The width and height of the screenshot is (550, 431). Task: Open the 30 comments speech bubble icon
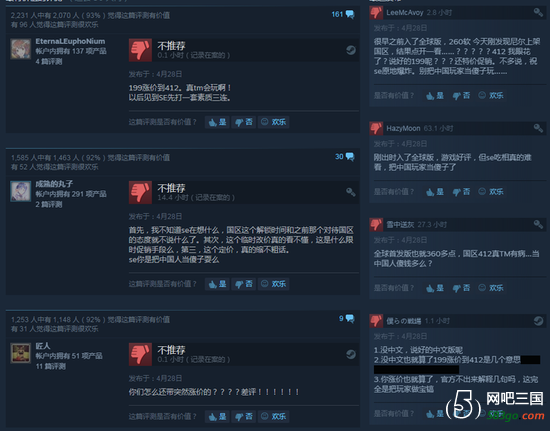(x=350, y=157)
